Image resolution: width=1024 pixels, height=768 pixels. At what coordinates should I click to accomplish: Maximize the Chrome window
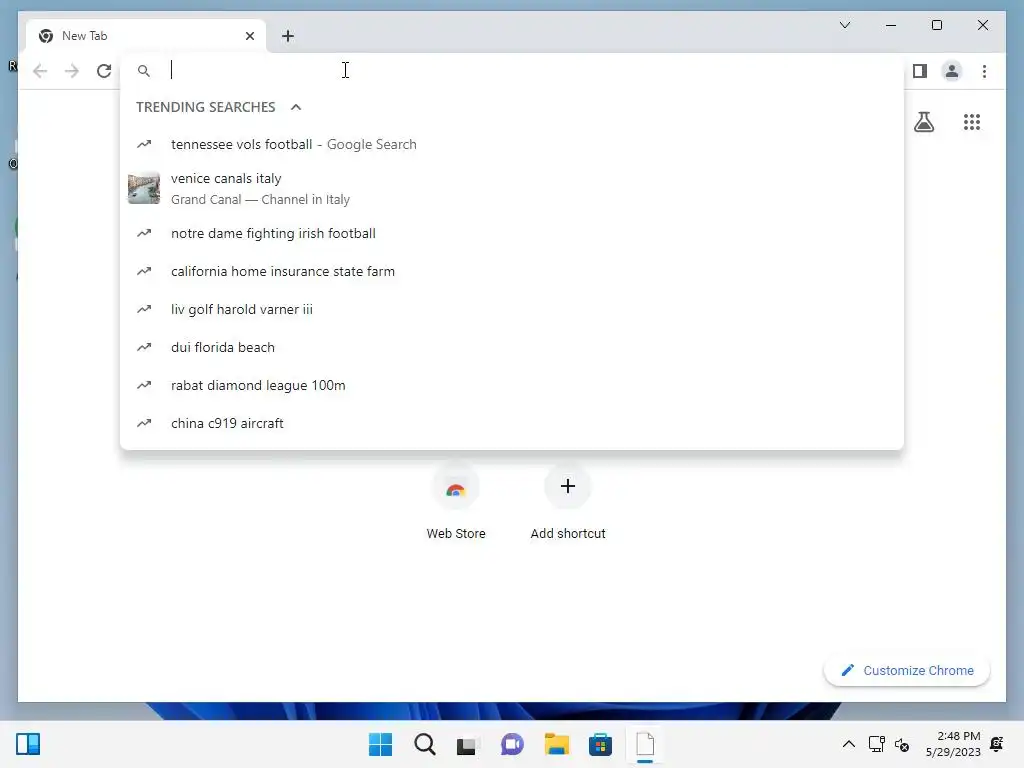[936, 25]
